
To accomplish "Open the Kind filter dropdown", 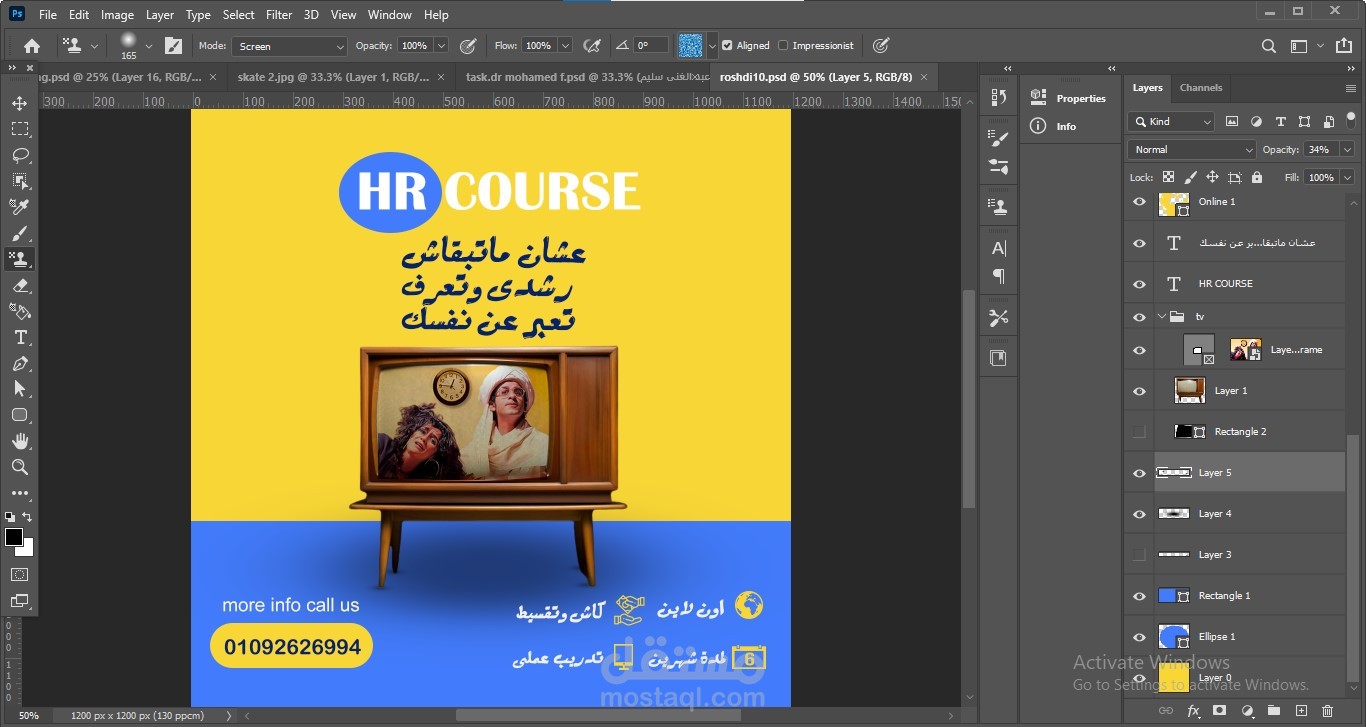I will tap(1171, 121).
